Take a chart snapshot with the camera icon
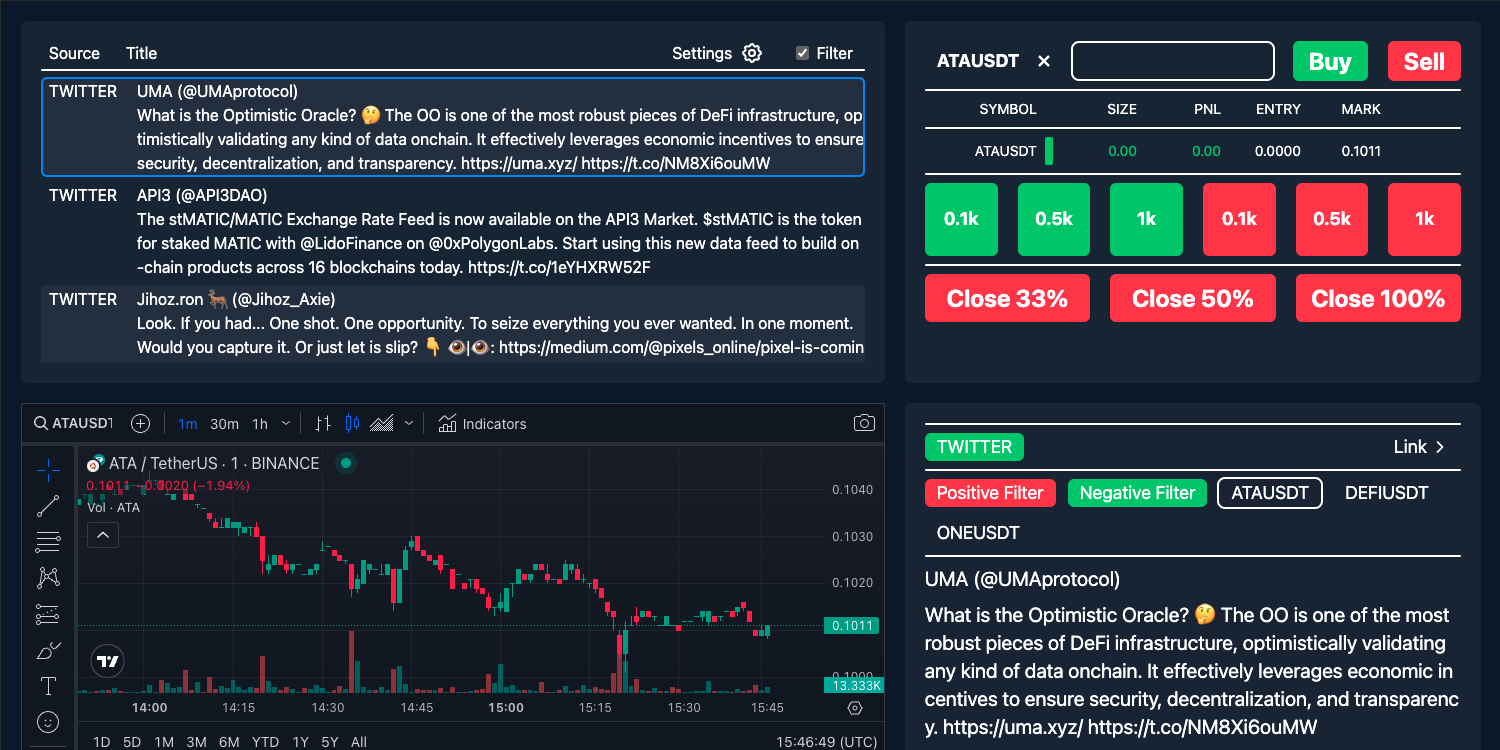The width and height of the screenshot is (1500, 750). click(x=864, y=423)
